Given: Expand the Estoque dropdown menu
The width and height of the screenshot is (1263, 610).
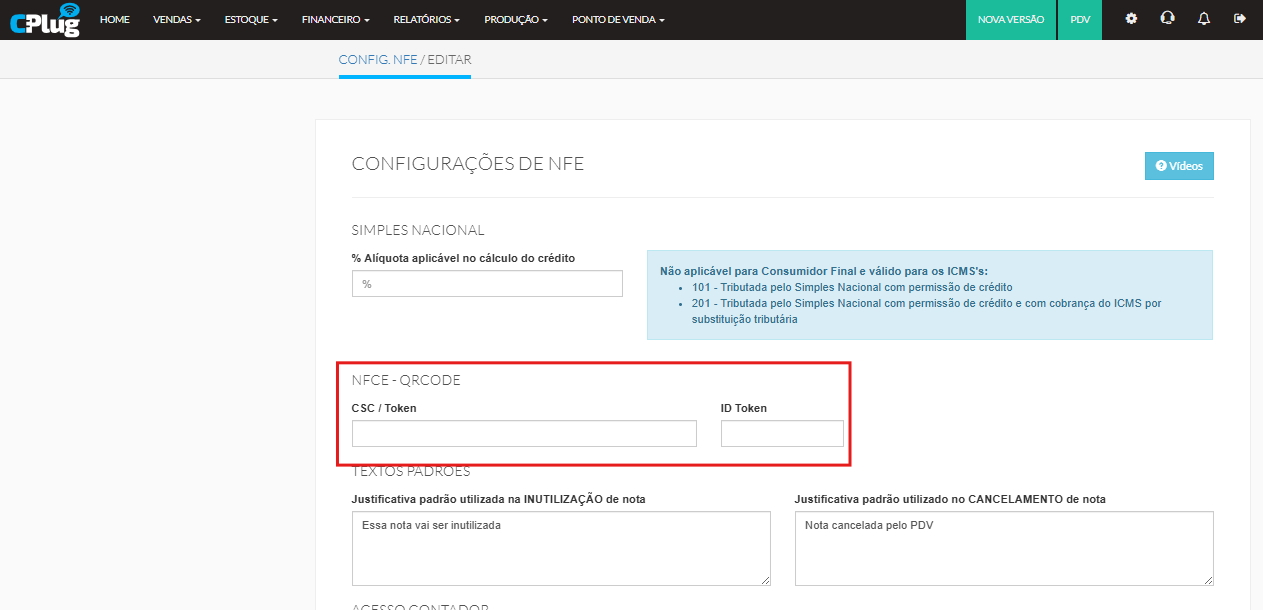Looking at the screenshot, I should [x=251, y=20].
